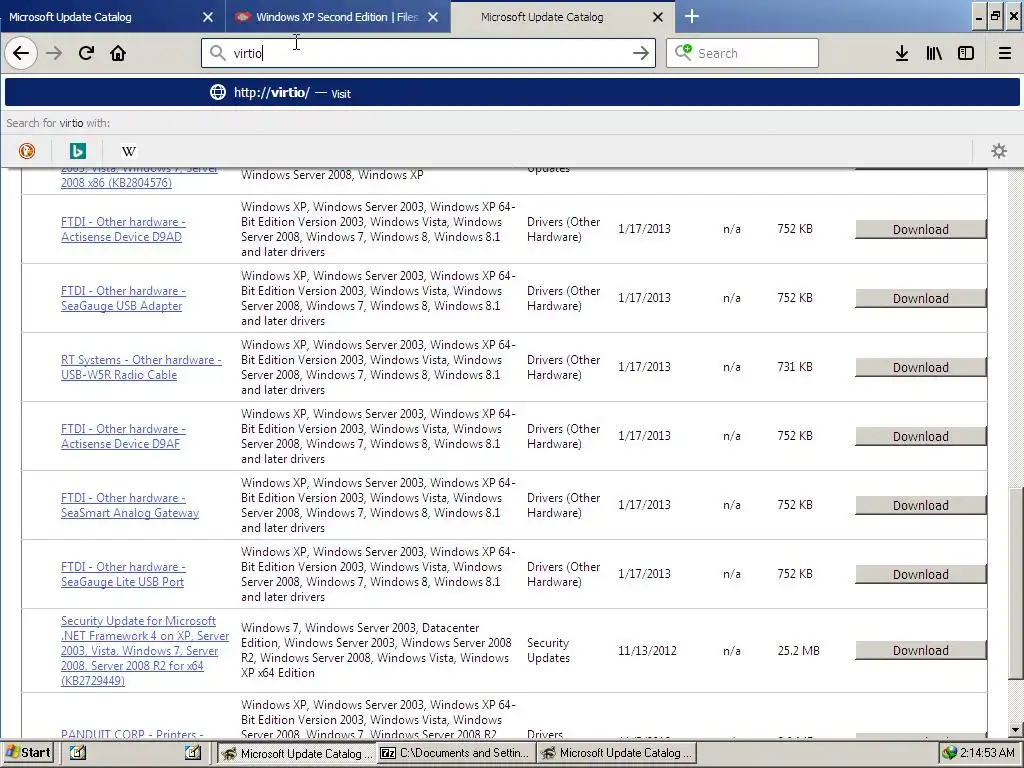
Task: Click the 11/13/2012 date cell
Action: click(x=647, y=650)
